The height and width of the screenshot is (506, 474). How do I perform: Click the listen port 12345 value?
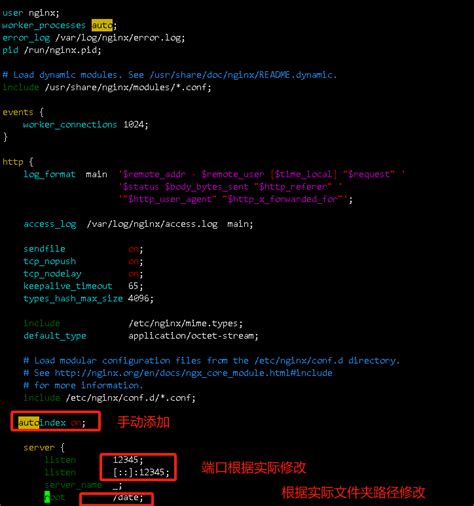coord(125,460)
